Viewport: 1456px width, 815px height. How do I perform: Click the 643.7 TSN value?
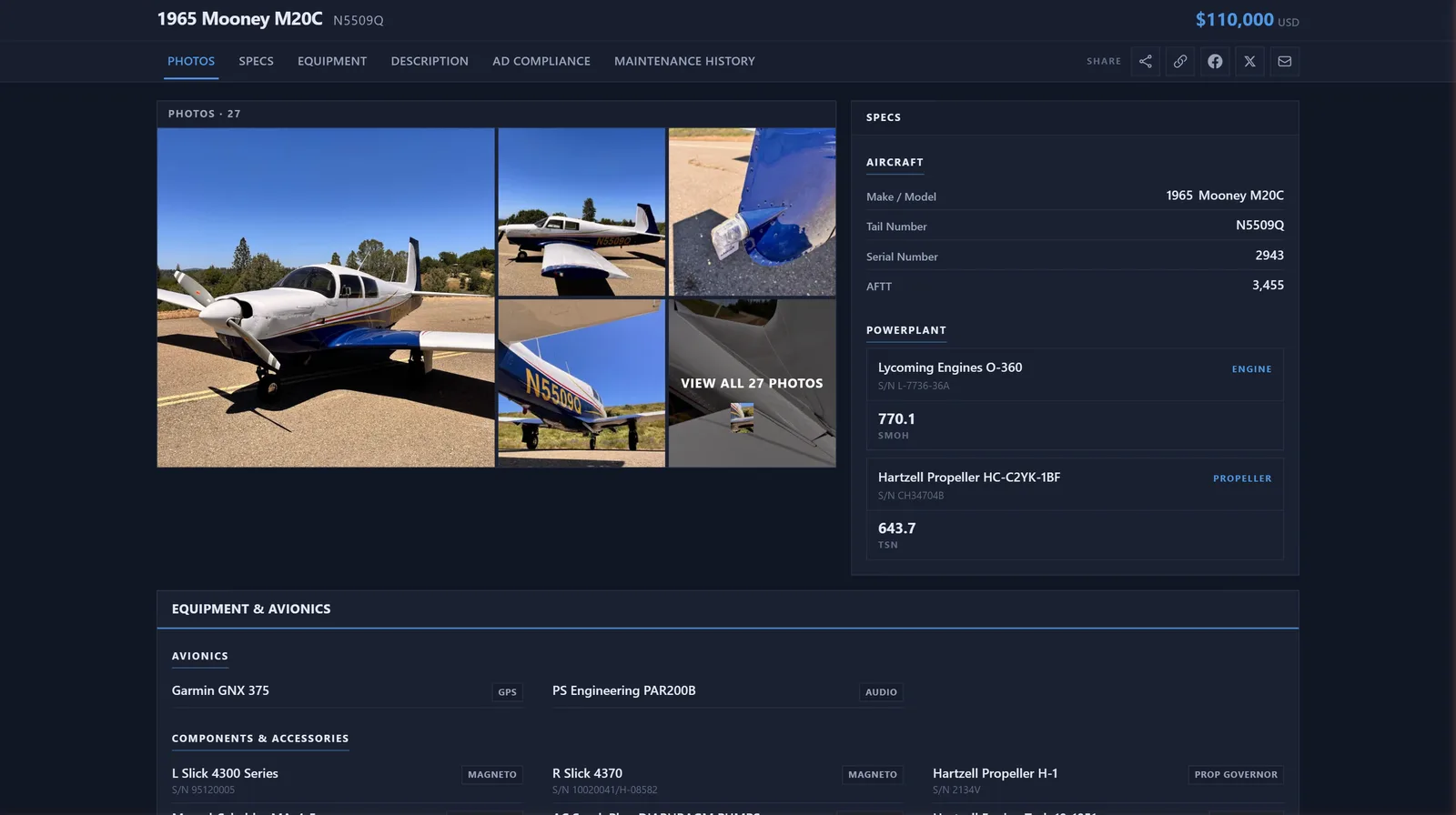tap(896, 528)
